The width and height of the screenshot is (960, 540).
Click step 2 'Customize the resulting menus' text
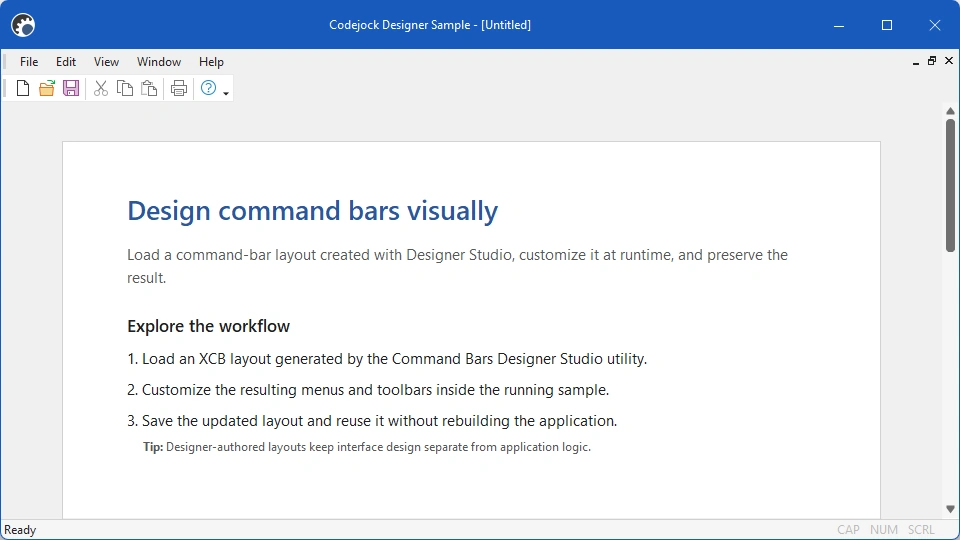[368, 390]
